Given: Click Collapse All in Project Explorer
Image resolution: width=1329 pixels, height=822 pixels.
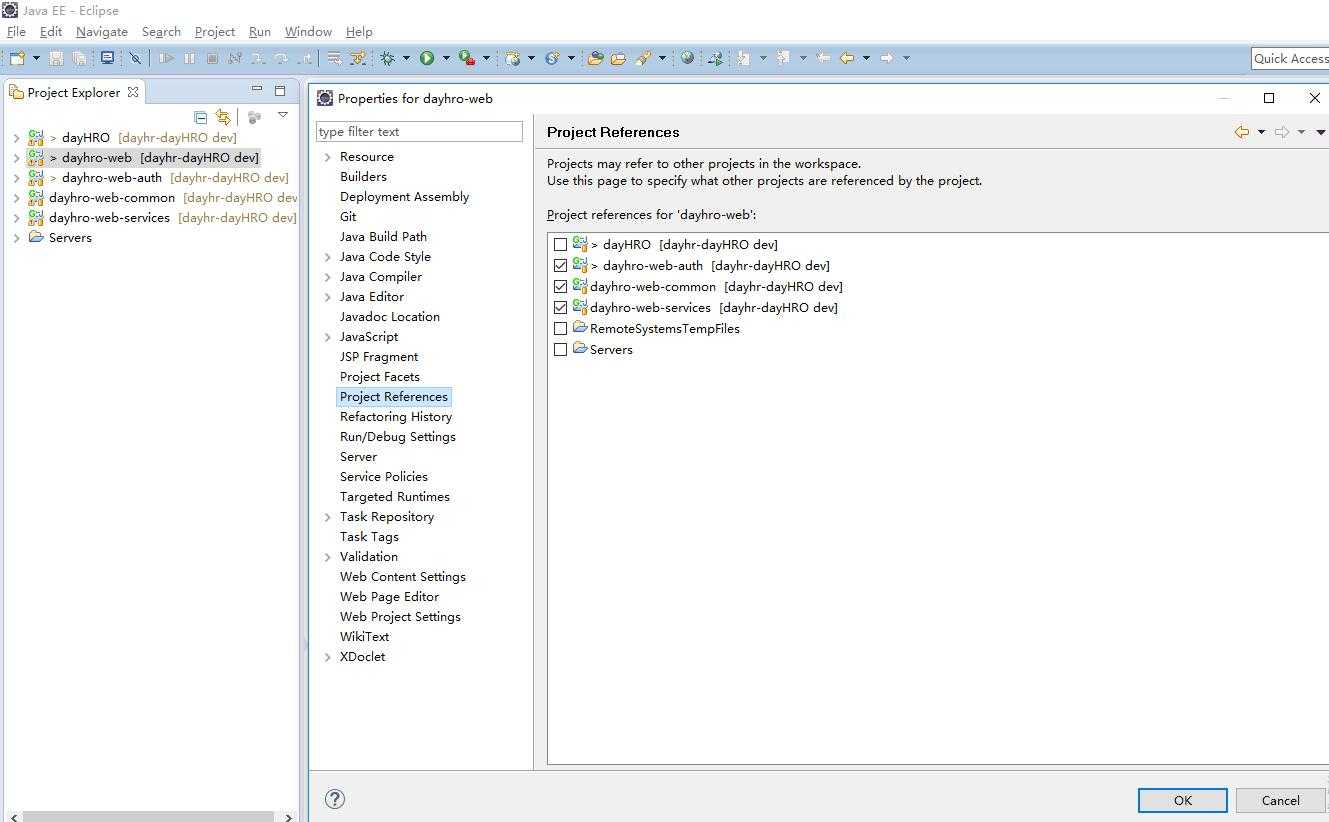Looking at the screenshot, I should click(201, 117).
